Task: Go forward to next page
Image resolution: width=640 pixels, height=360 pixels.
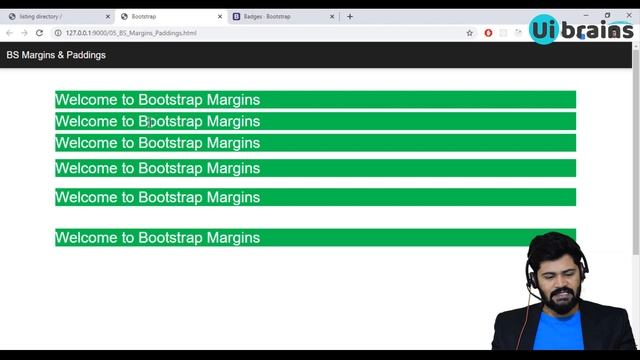Action: click(x=24, y=33)
